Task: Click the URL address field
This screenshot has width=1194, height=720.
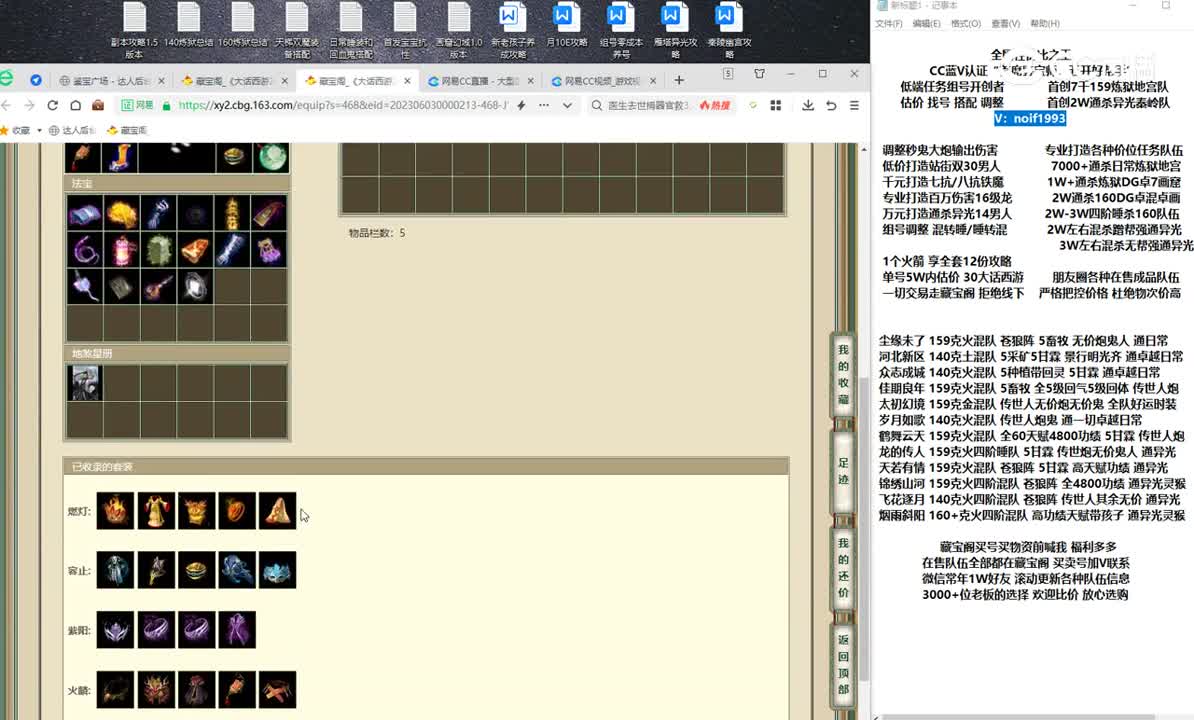Action: click(343, 105)
